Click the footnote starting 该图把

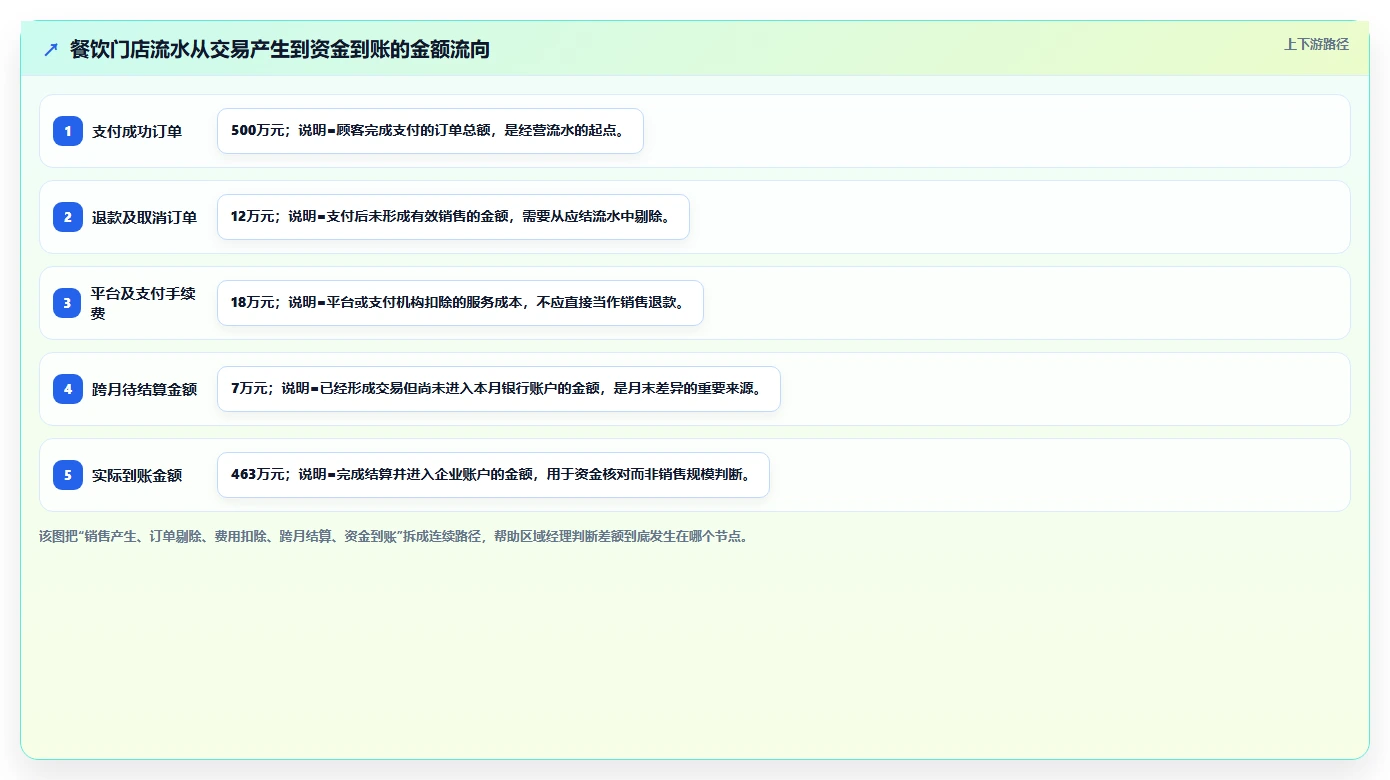point(393,536)
